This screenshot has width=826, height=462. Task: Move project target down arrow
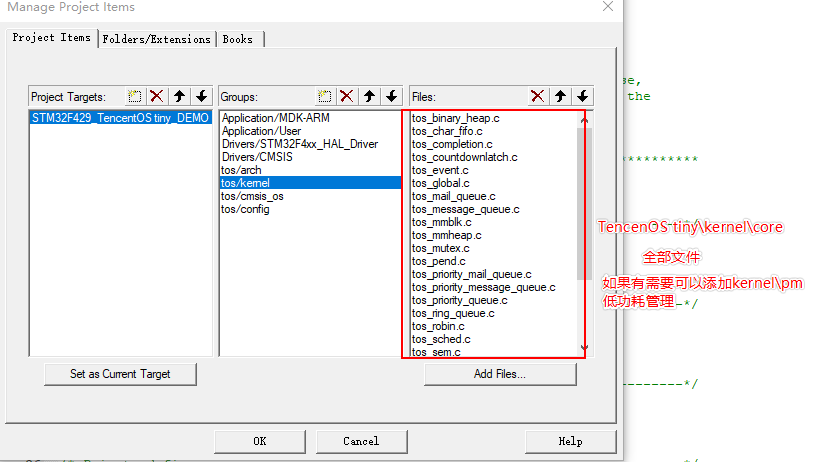[x=201, y=96]
